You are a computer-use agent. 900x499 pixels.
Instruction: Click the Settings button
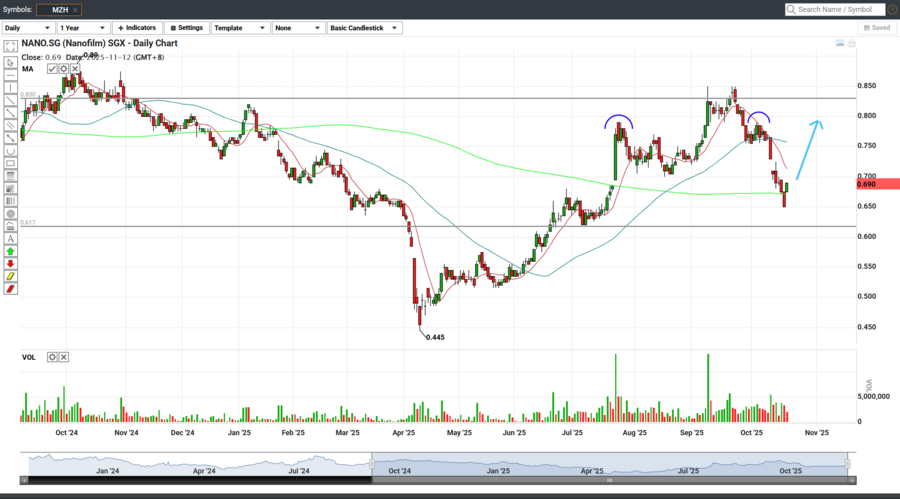point(186,28)
